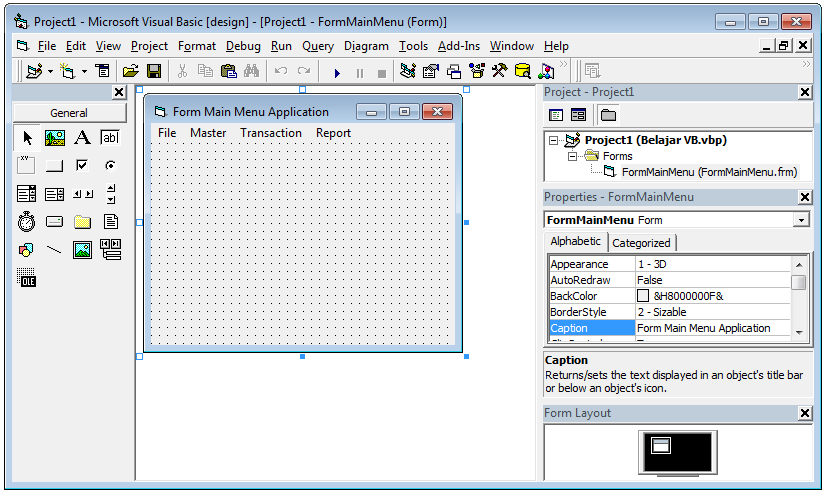This screenshot has height=492, width=826.
Task: Select the Label control tool
Action: tap(82, 138)
